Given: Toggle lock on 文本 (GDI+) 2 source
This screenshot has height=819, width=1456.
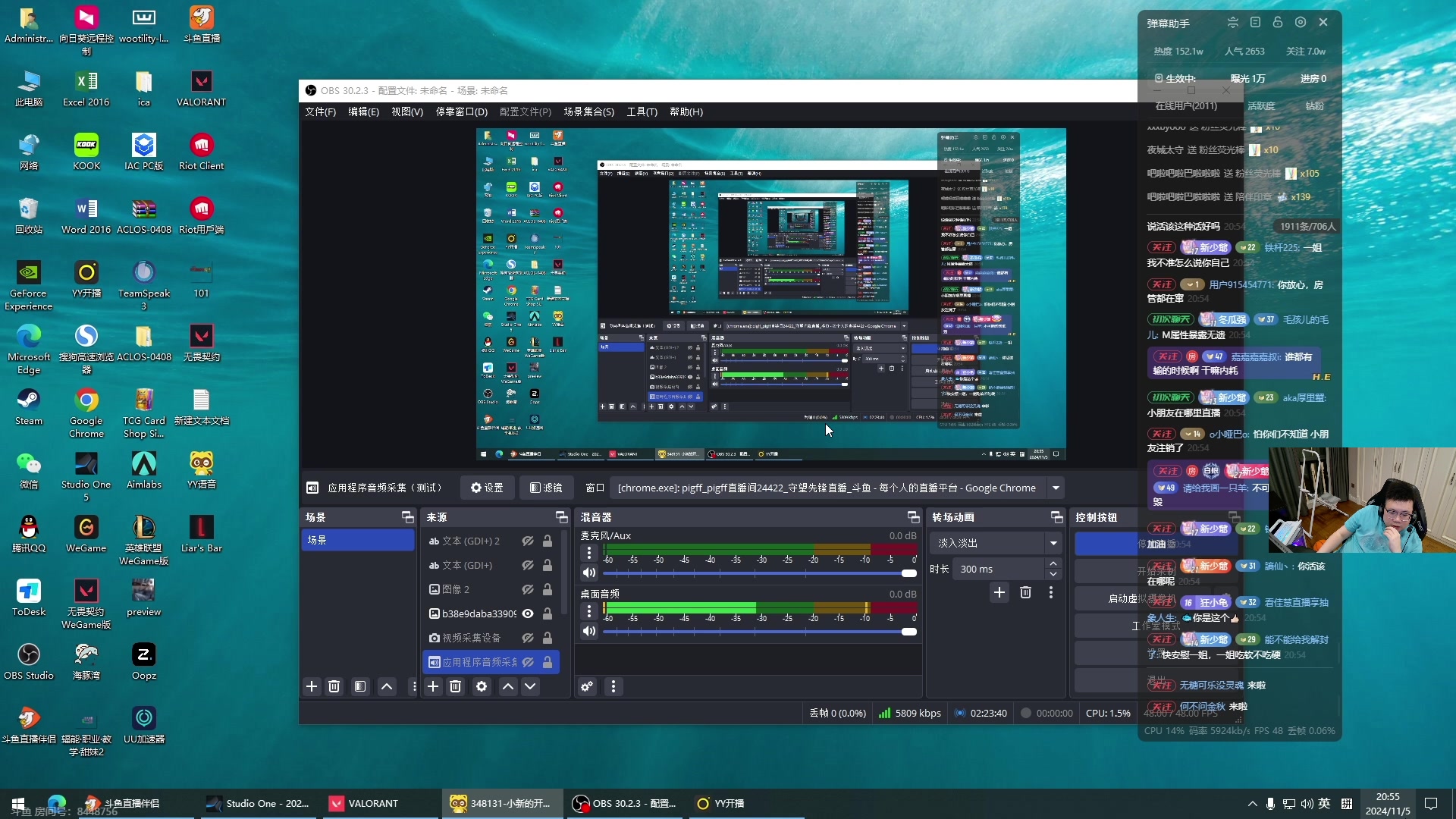Looking at the screenshot, I should (548, 541).
